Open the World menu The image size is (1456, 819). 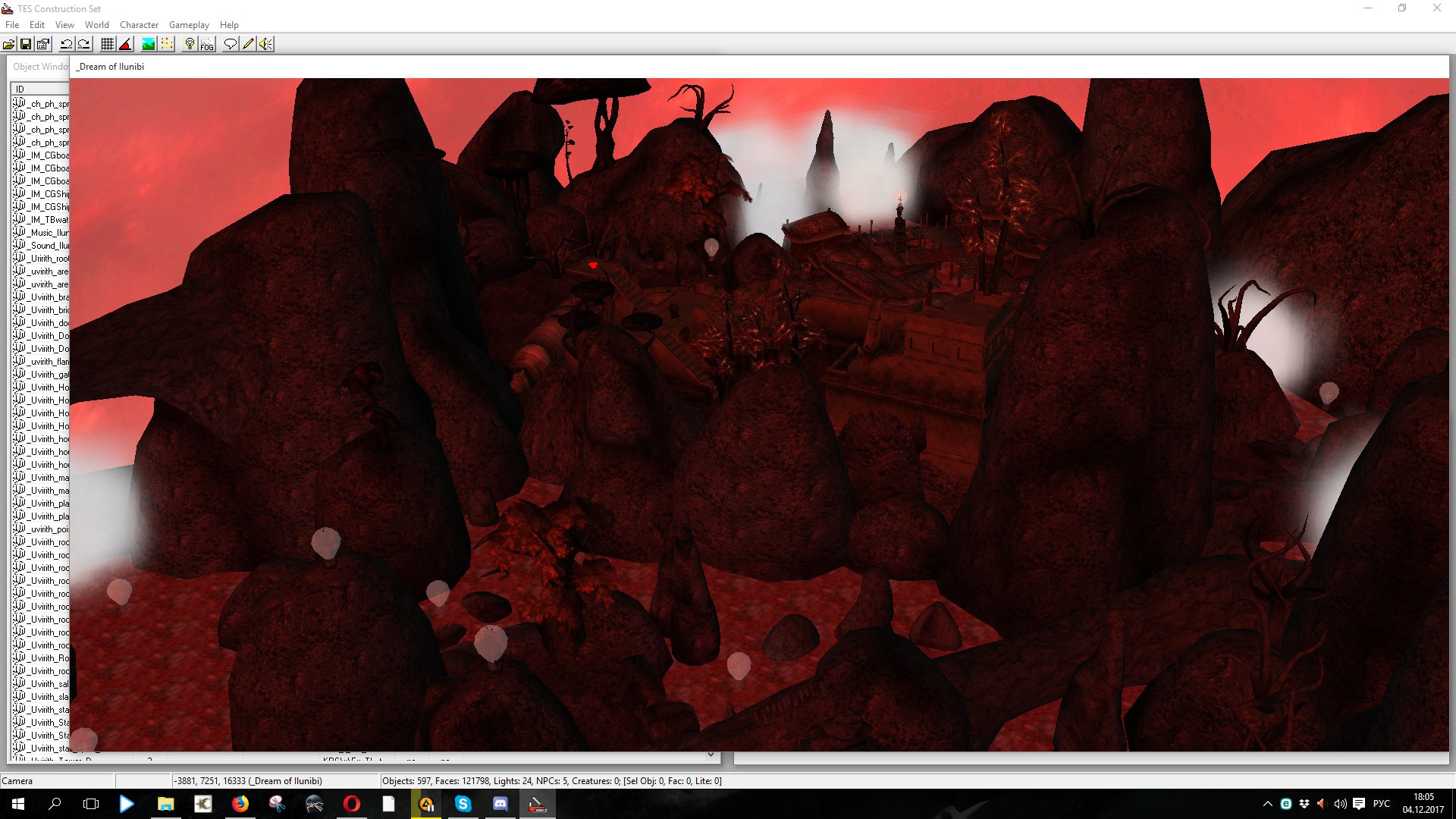click(96, 25)
